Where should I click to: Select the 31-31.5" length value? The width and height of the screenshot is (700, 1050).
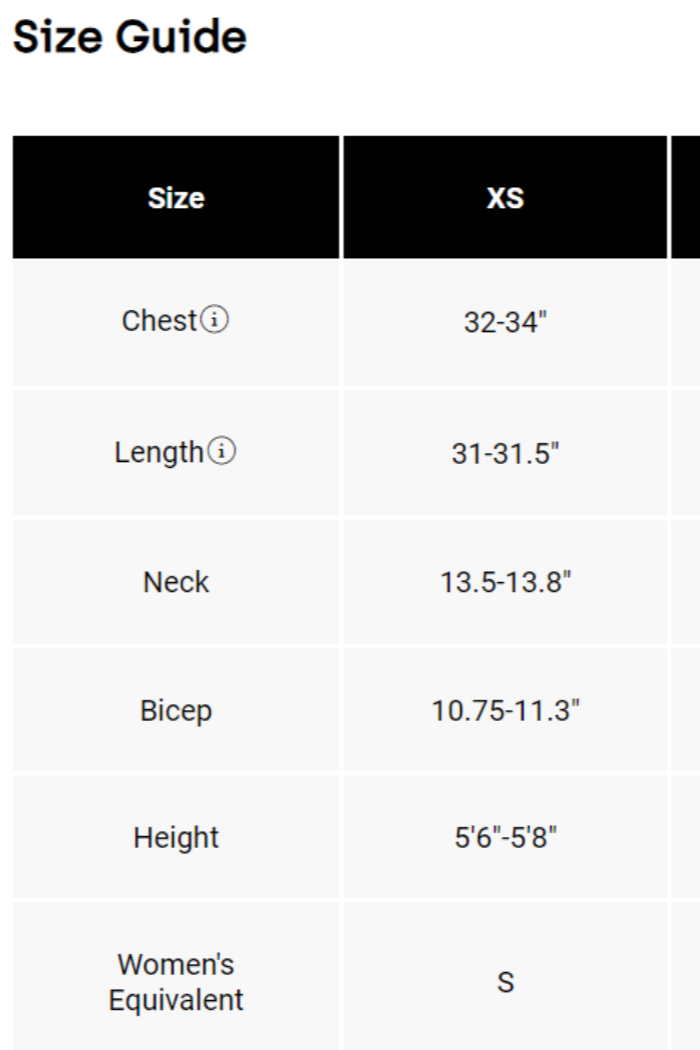coord(505,454)
